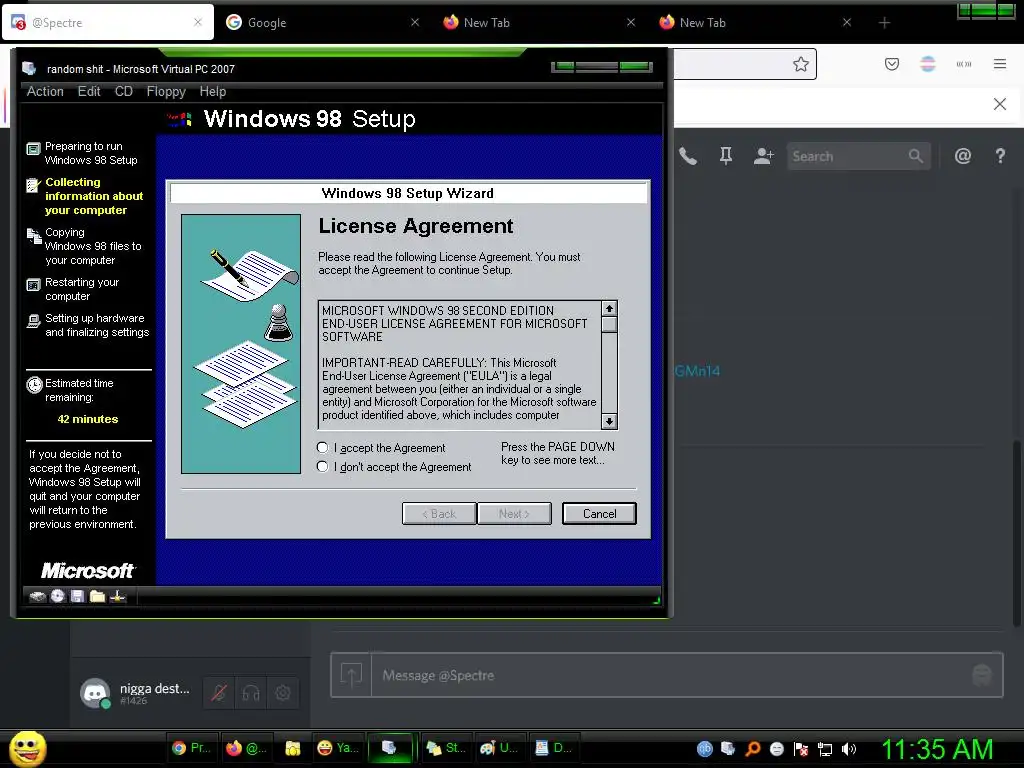
Task: Click the orange magnifier tray icon
Action: point(752,749)
